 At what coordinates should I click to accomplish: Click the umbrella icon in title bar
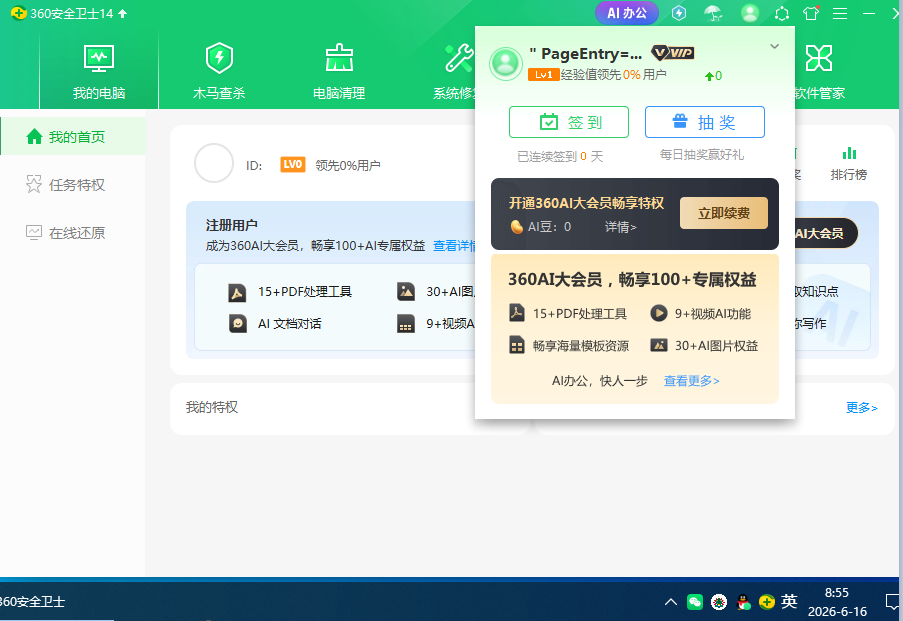[x=714, y=13]
